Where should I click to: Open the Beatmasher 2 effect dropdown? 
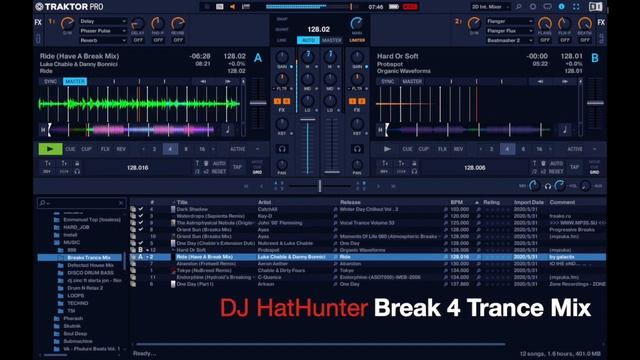pyautogui.click(x=509, y=40)
